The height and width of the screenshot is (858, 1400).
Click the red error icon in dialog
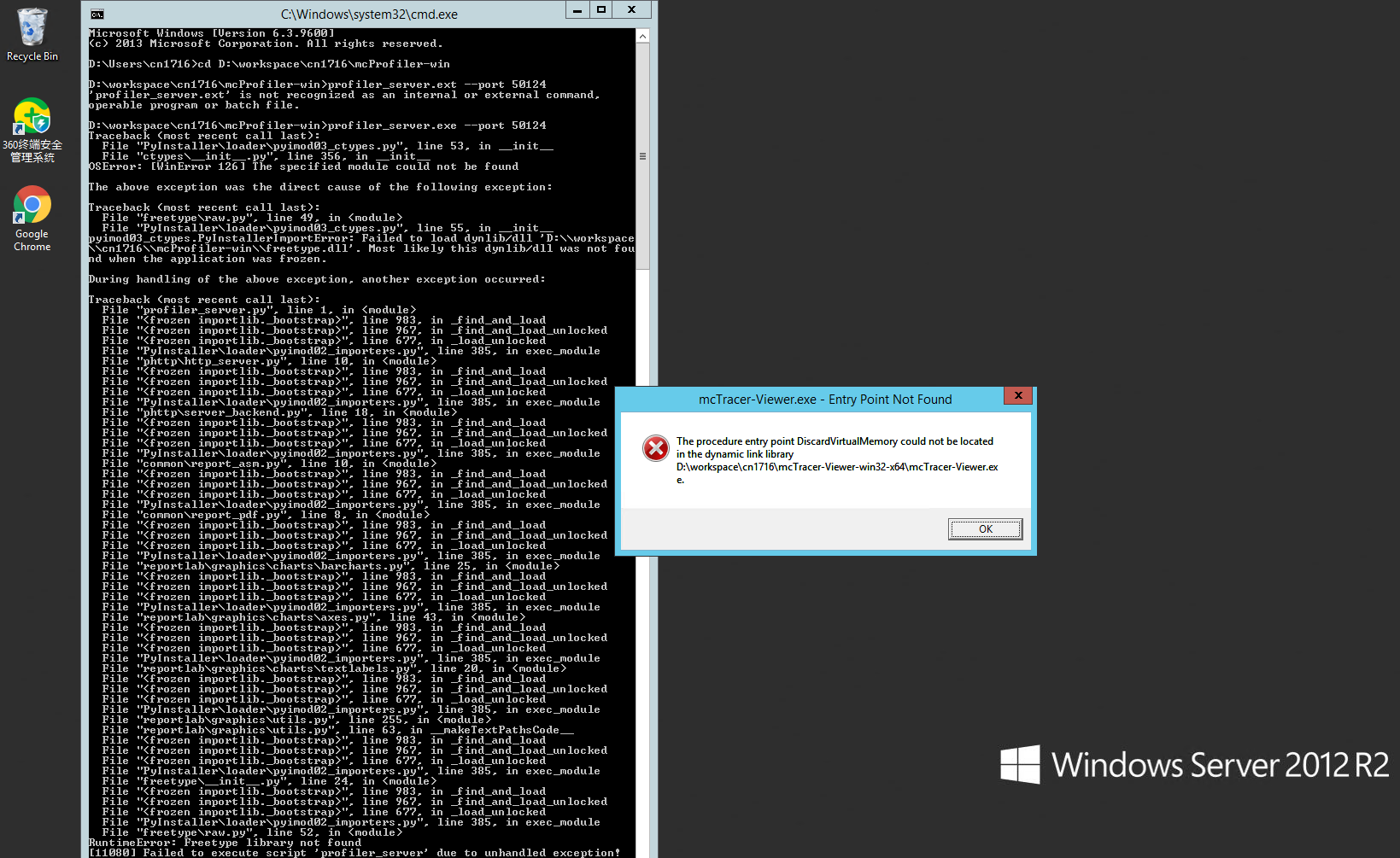pos(655,448)
